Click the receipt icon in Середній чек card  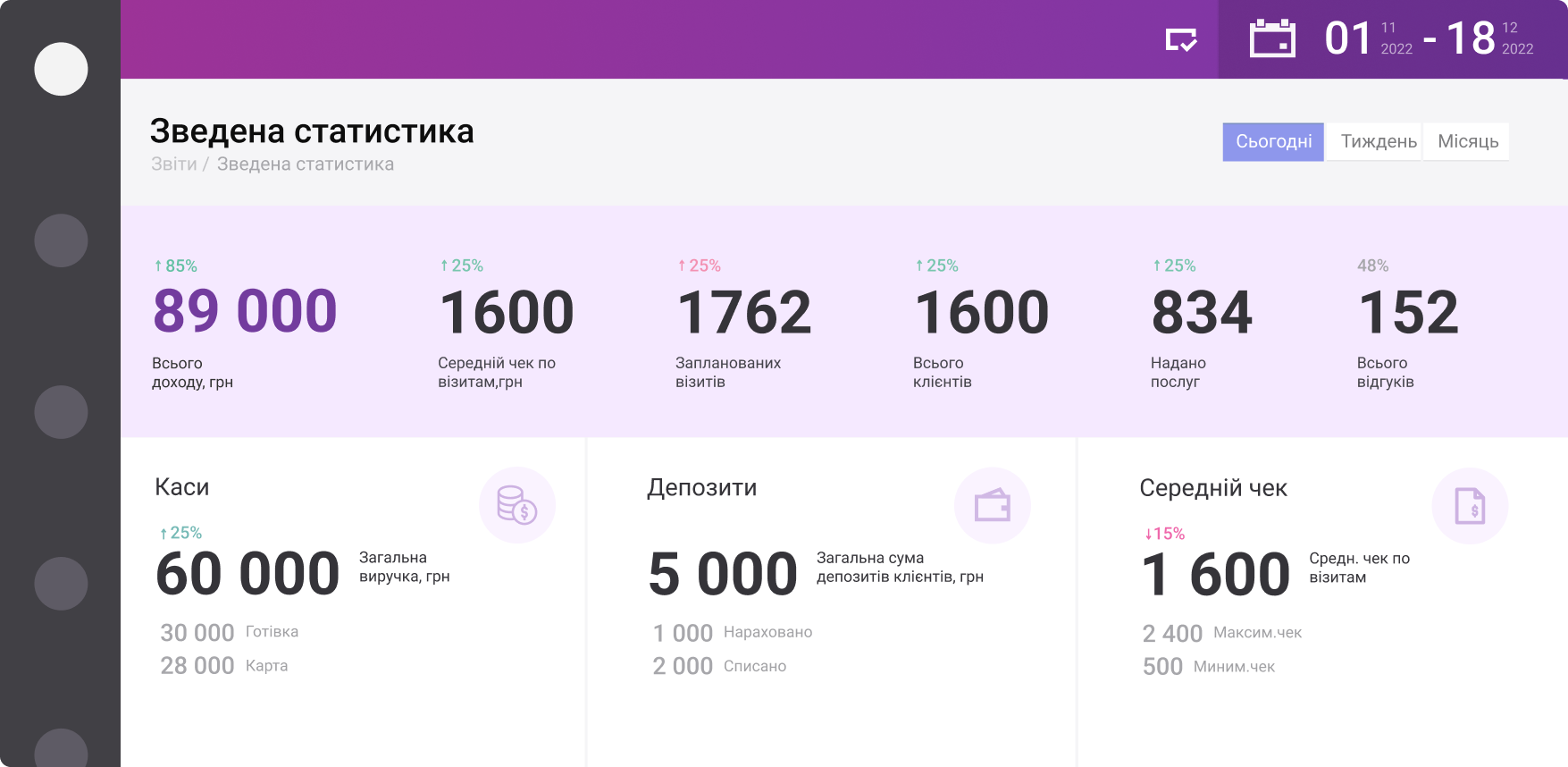click(1470, 506)
